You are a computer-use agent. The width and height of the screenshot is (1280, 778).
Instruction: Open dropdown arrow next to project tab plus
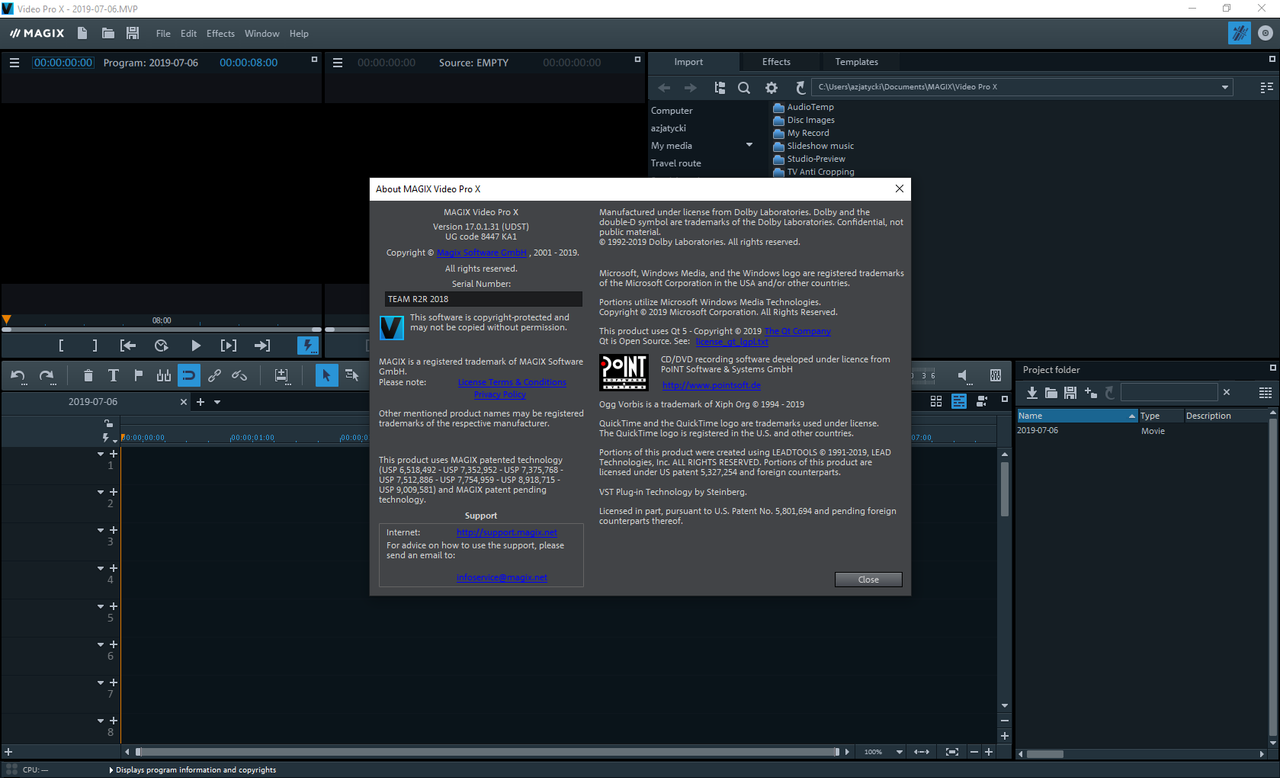[217, 402]
